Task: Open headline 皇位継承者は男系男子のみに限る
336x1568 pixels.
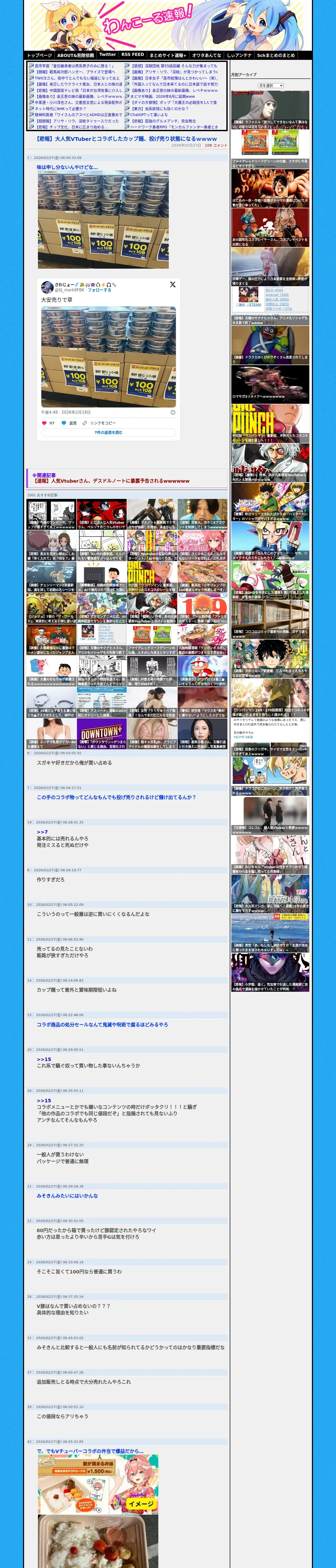Action: click(74, 66)
